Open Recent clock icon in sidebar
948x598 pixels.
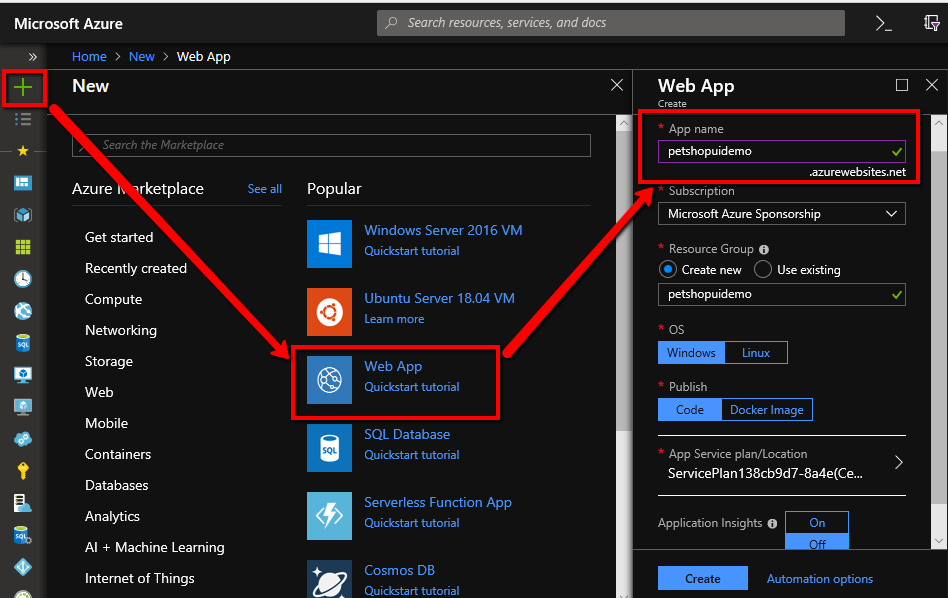point(23,279)
